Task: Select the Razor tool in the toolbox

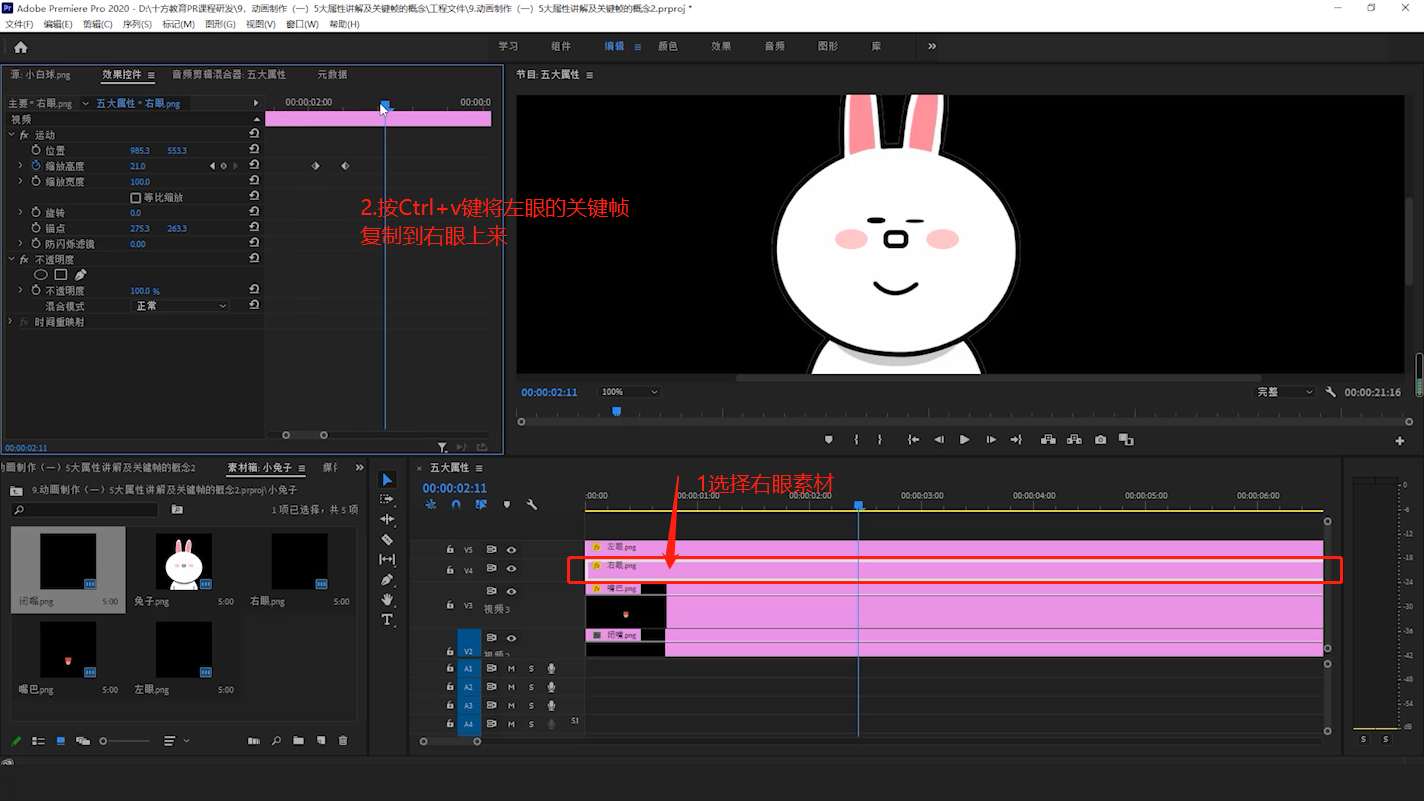Action: point(387,540)
